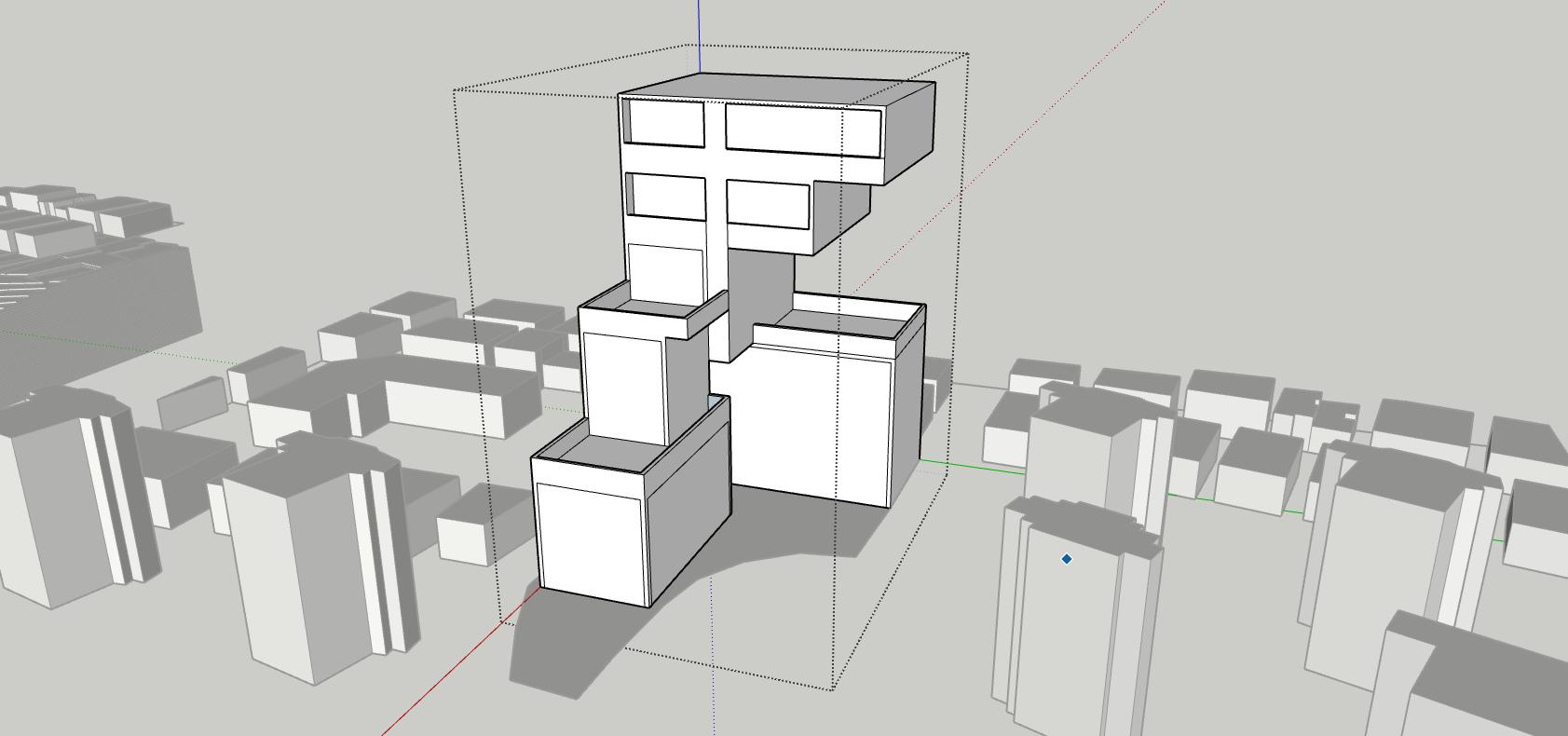1568x736 pixels.
Task: Click the blue vertical axis above the building
Action: [700, 23]
